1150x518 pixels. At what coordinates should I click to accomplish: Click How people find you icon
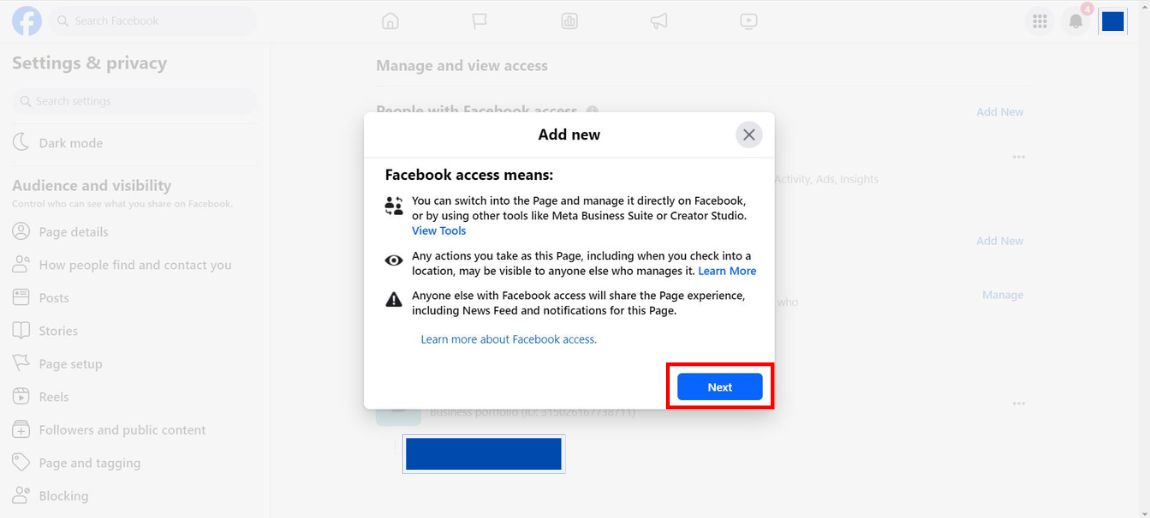pyautogui.click(x=21, y=265)
